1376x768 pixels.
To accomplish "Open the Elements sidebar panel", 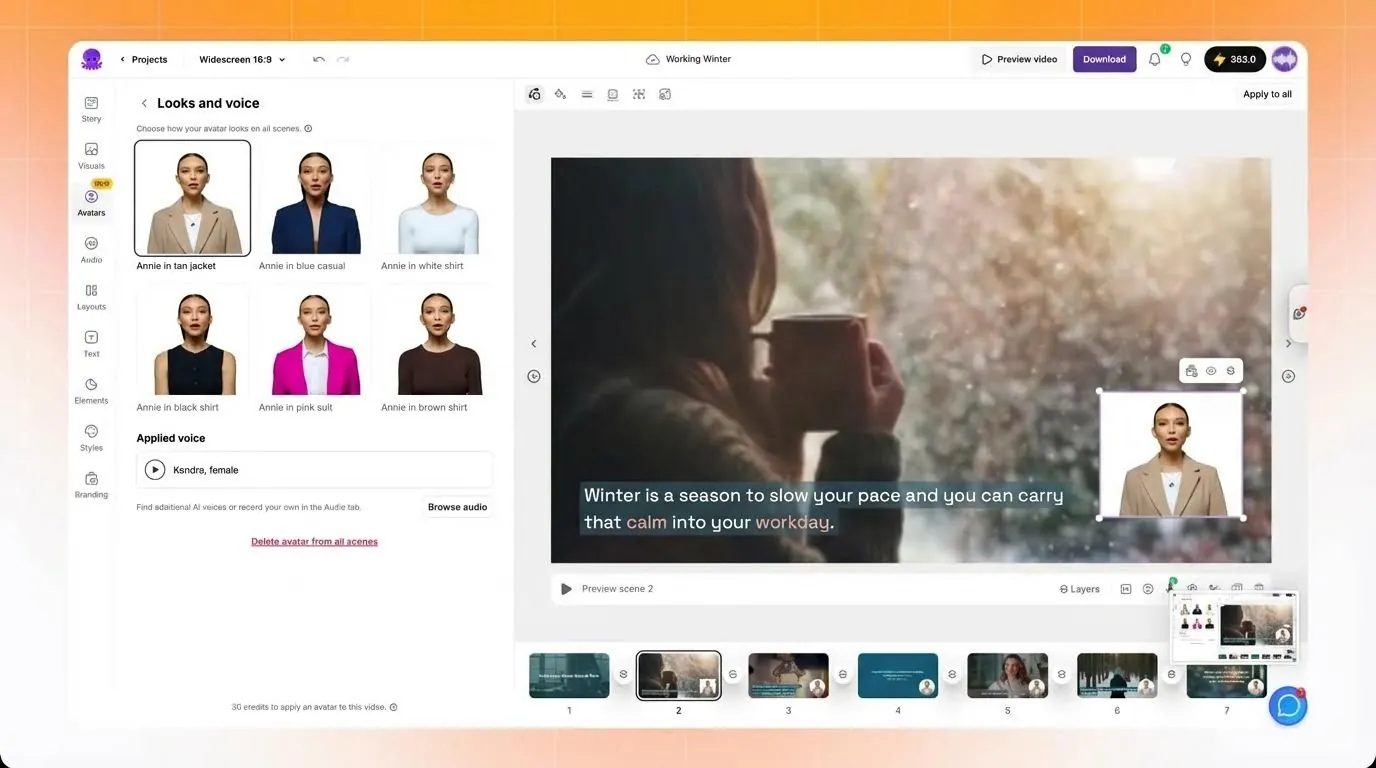I will coord(91,391).
